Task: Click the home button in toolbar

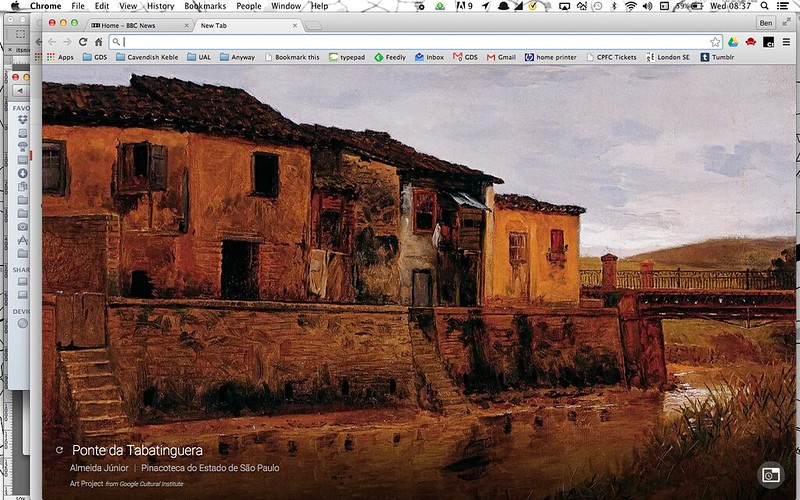Action: click(98, 42)
